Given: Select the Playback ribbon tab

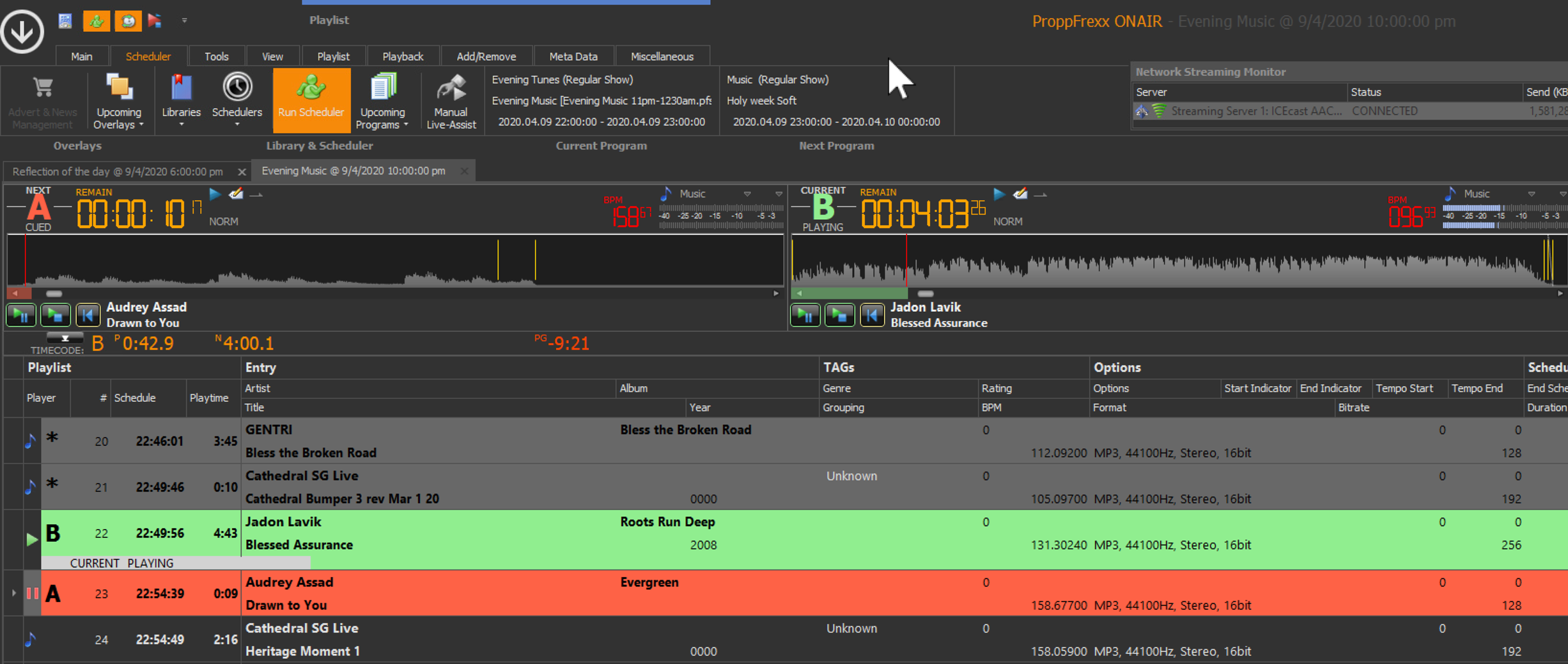Looking at the screenshot, I should [403, 56].
